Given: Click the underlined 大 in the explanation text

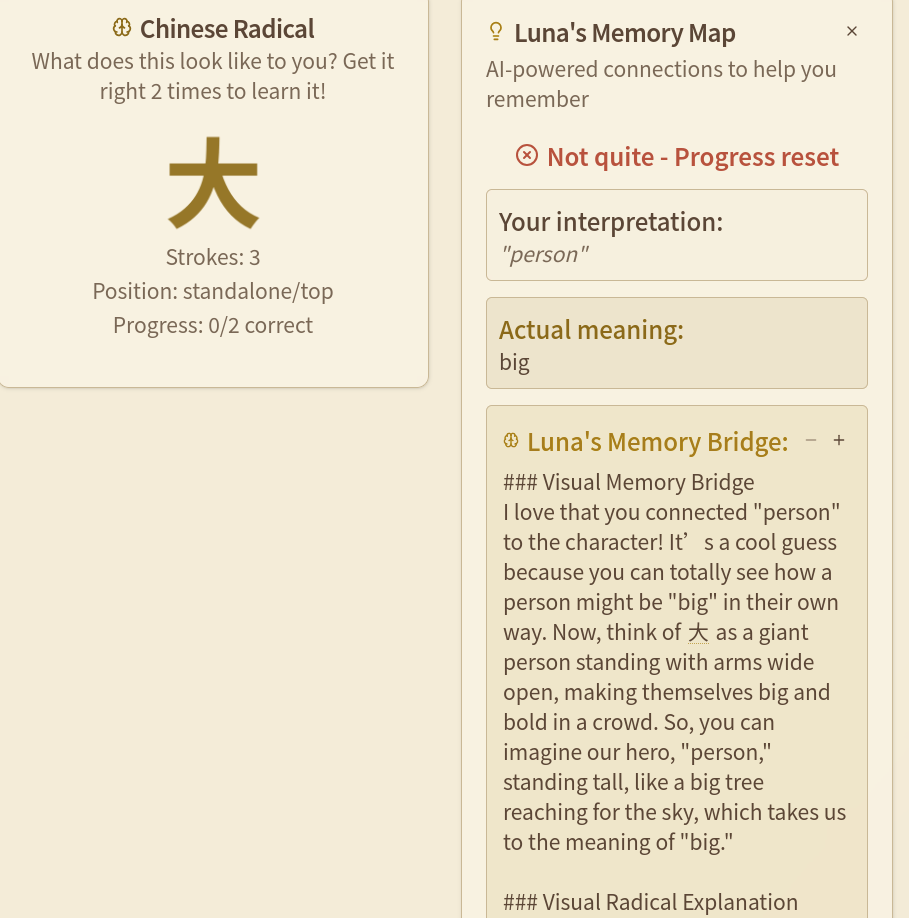Looking at the screenshot, I should pos(699,632).
